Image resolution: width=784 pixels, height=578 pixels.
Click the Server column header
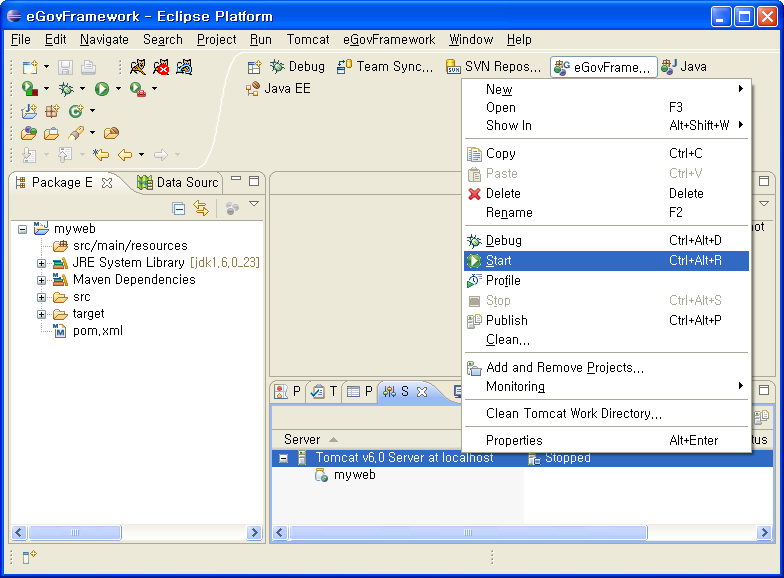[x=302, y=440]
